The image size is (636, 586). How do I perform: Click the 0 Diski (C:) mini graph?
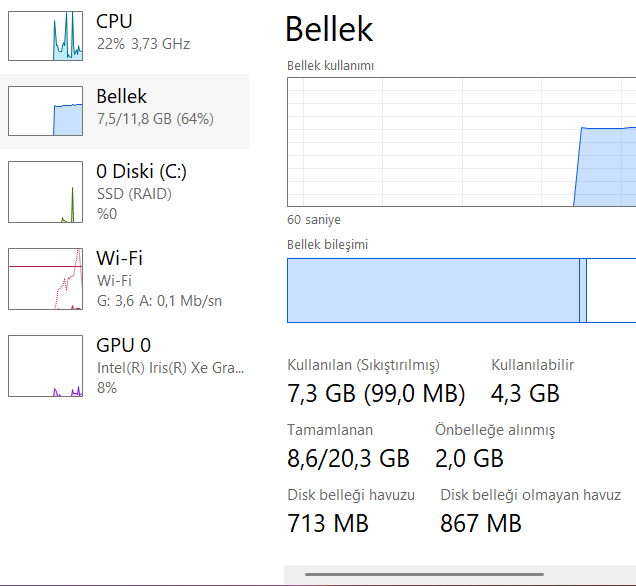(x=46, y=191)
